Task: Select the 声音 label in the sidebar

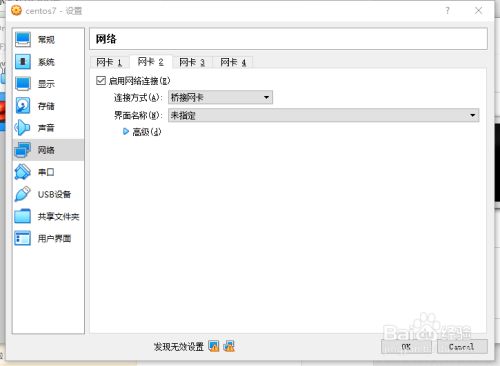Action: tap(46, 128)
